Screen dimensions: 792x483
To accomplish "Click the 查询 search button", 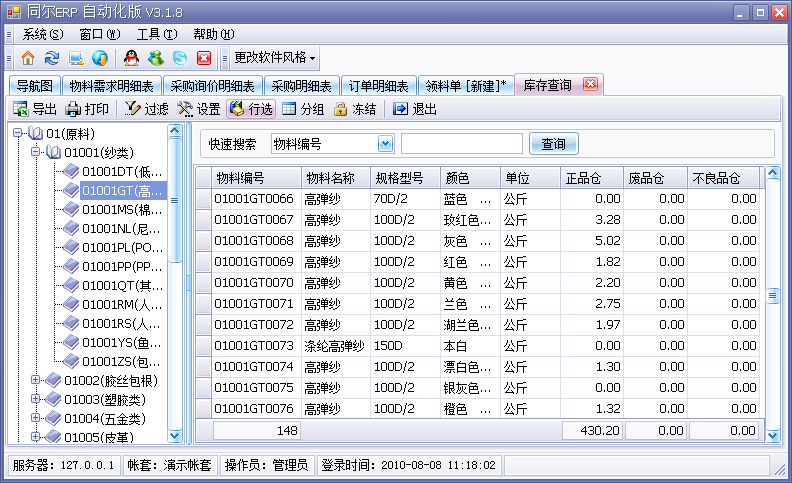I will (553, 144).
